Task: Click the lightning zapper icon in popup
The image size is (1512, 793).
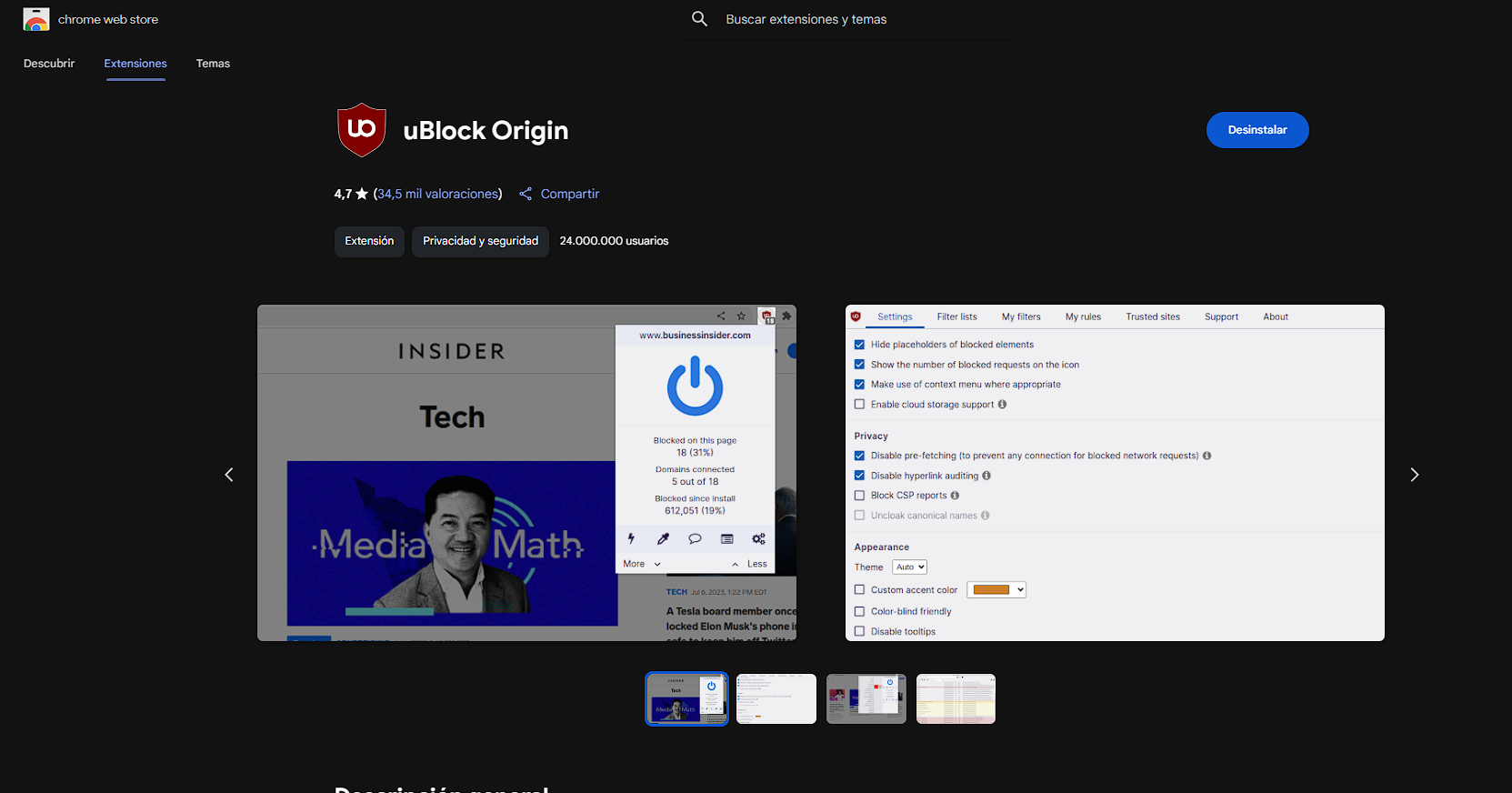Action: pyautogui.click(x=631, y=538)
